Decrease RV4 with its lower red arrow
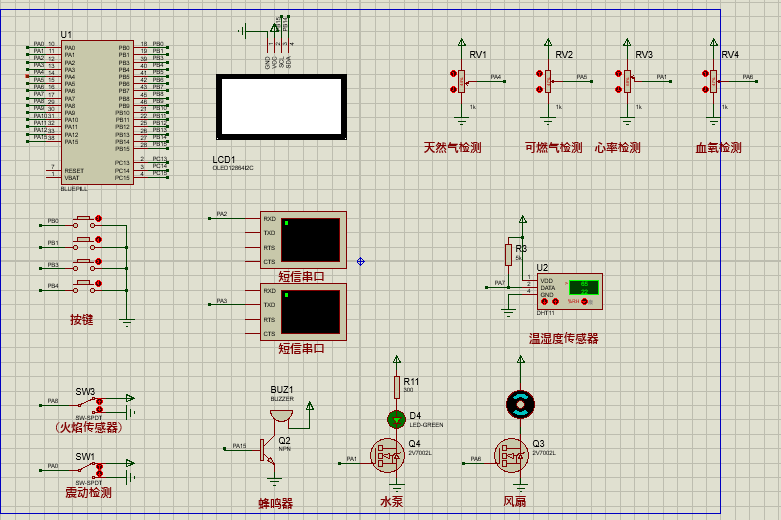Screen dimensions: 781x520 pos(705,90)
